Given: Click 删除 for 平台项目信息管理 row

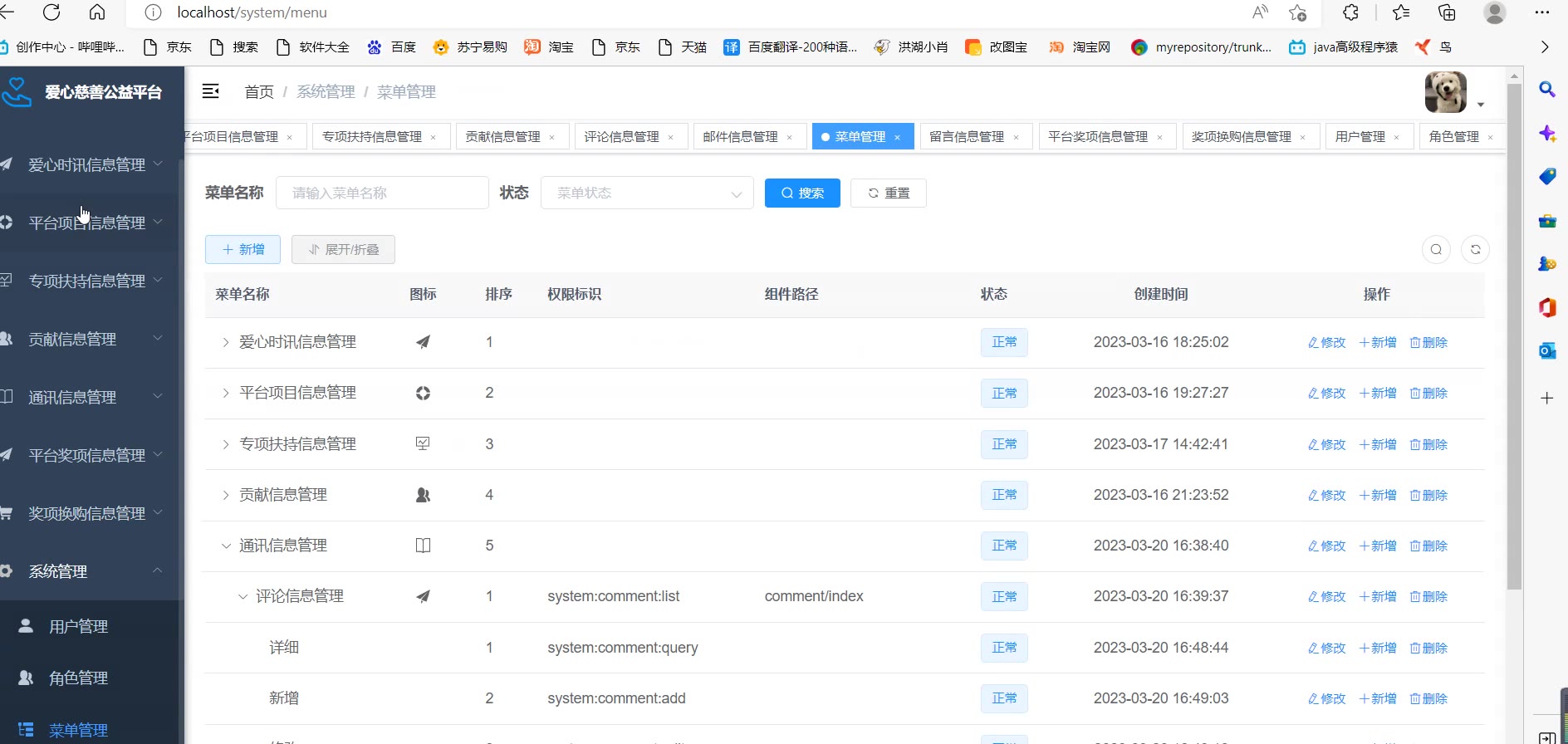Looking at the screenshot, I should pyautogui.click(x=1428, y=393).
